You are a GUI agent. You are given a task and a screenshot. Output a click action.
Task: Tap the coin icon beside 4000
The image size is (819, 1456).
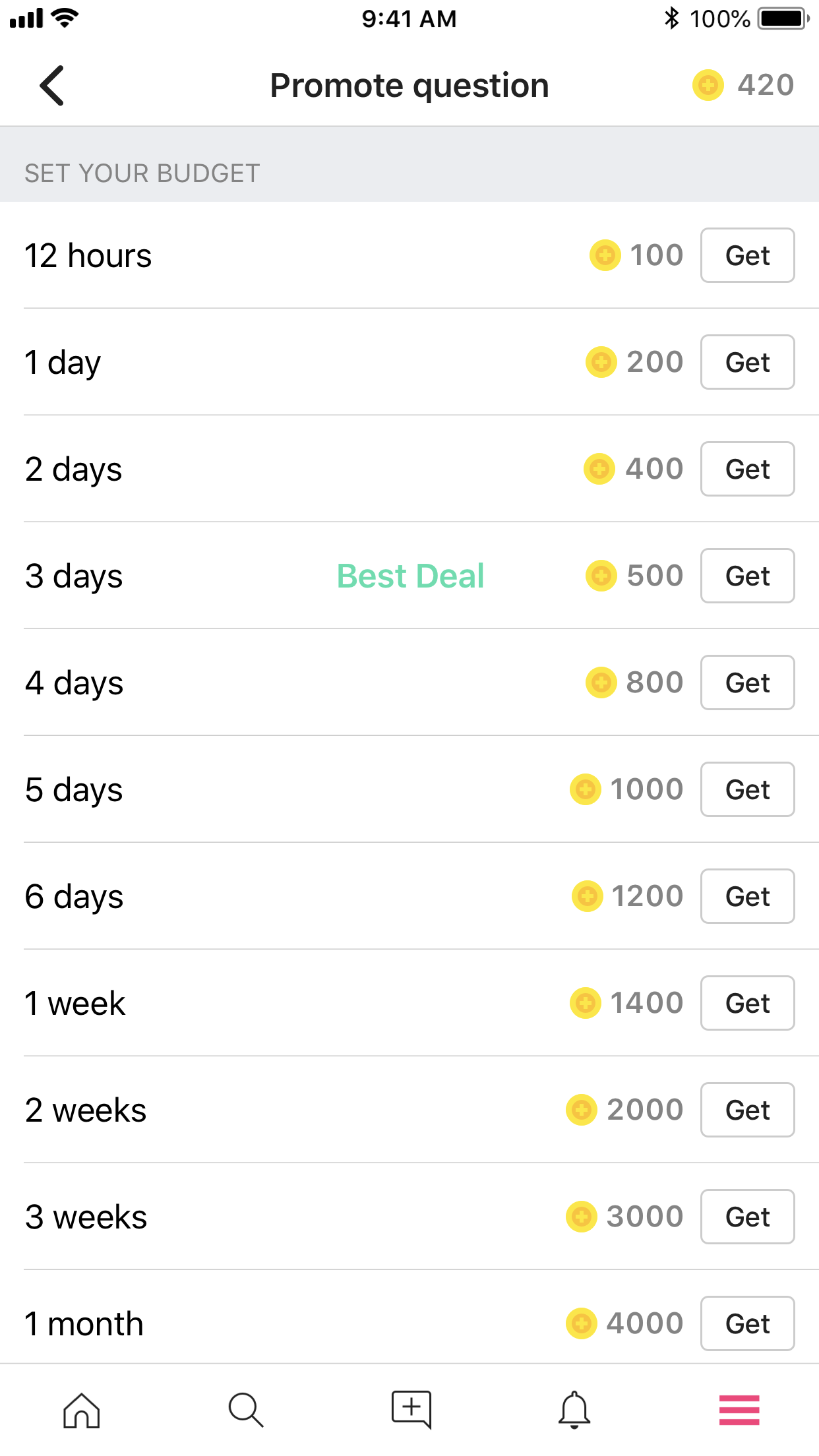(581, 1323)
